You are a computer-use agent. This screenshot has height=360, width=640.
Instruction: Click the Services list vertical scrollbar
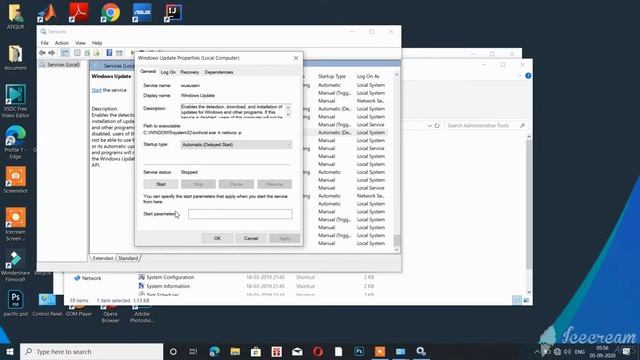[x=396, y=161]
